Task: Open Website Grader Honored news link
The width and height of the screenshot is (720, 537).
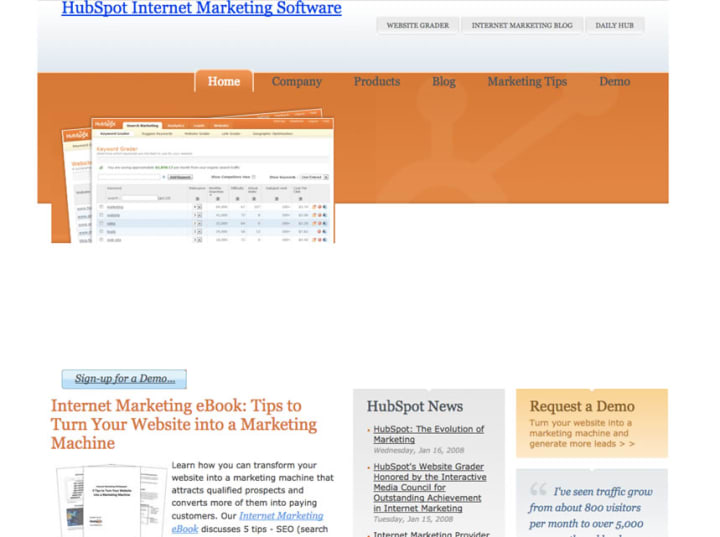Action: (430, 487)
